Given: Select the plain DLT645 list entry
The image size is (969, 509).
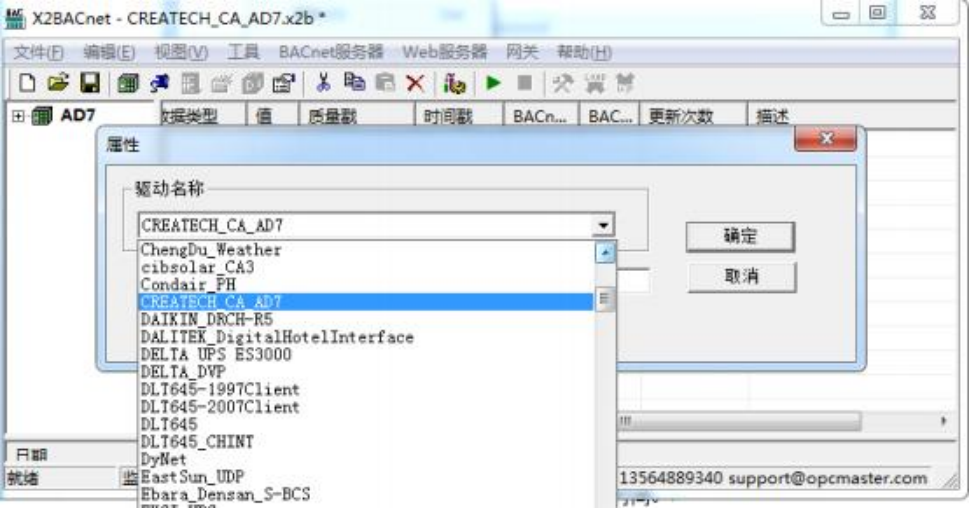Looking at the screenshot, I should pyautogui.click(x=169, y=424).
